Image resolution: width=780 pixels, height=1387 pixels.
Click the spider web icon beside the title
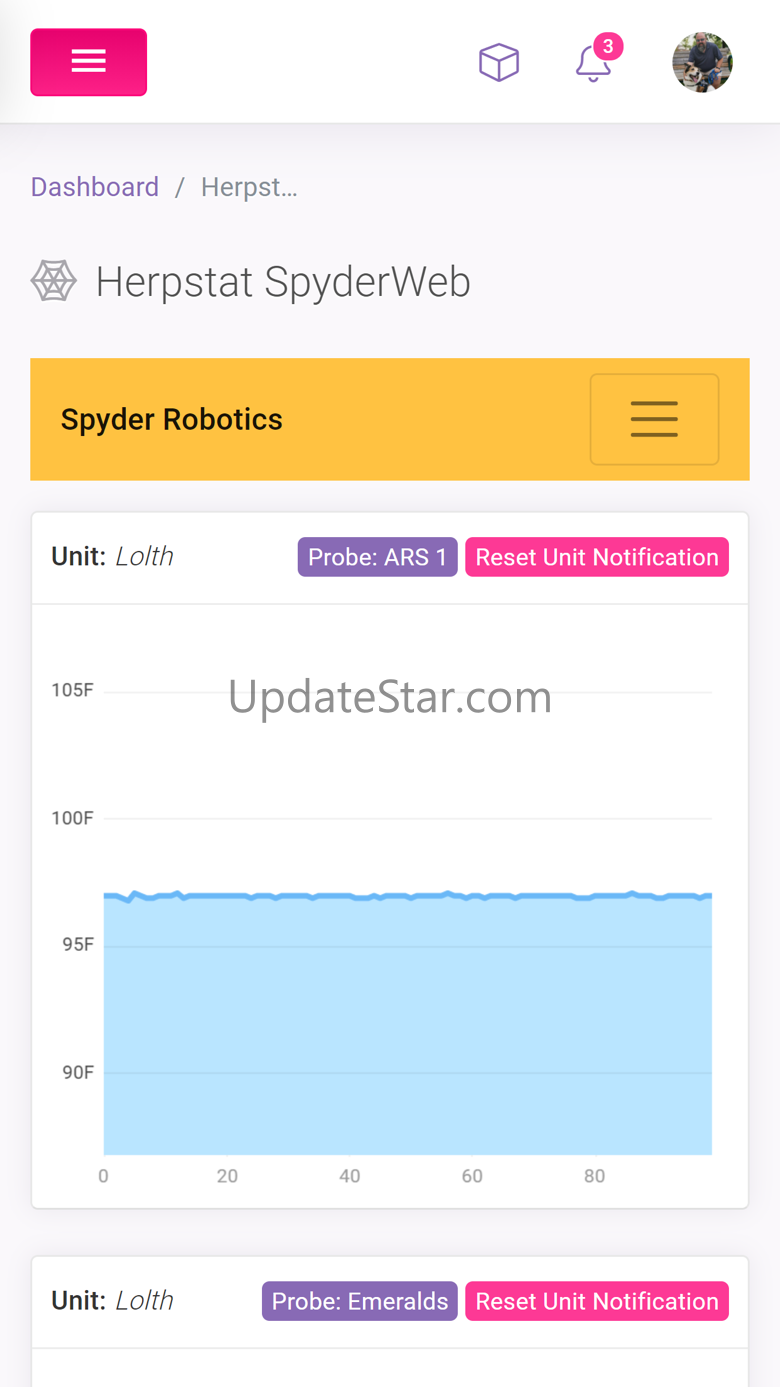[x=54, y=281]
